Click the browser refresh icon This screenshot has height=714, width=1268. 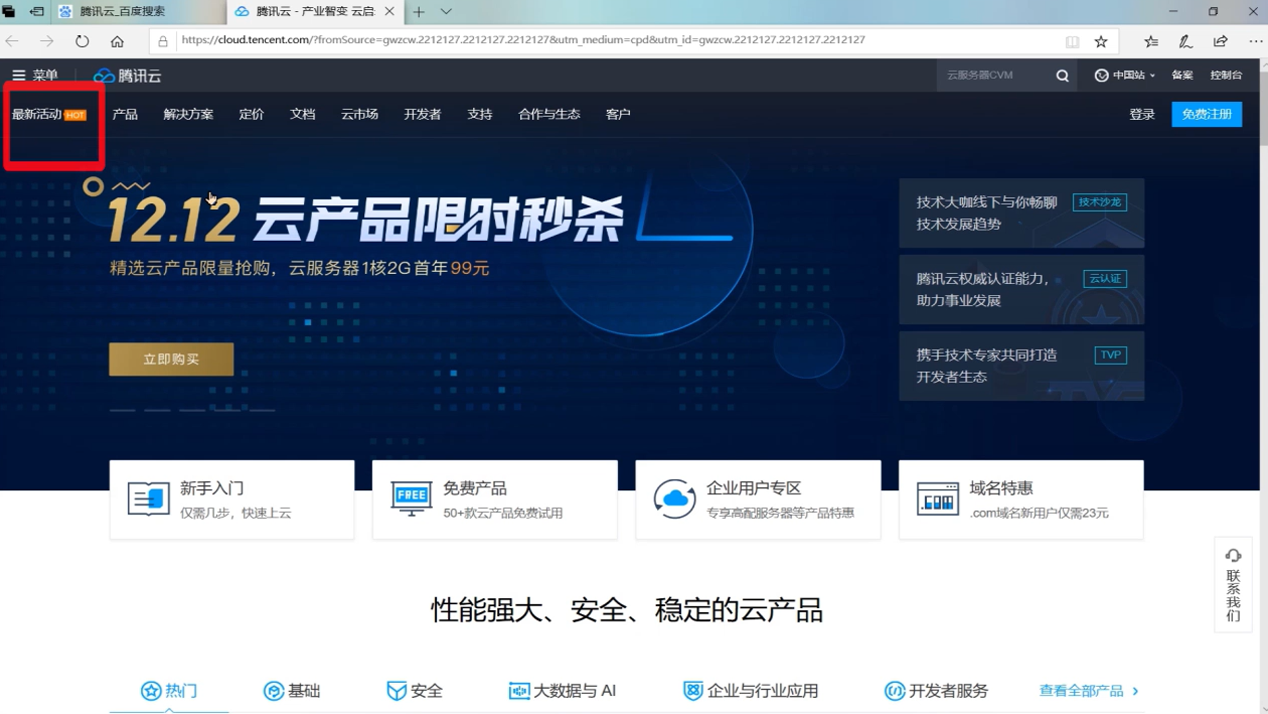[x=82, y=40]
